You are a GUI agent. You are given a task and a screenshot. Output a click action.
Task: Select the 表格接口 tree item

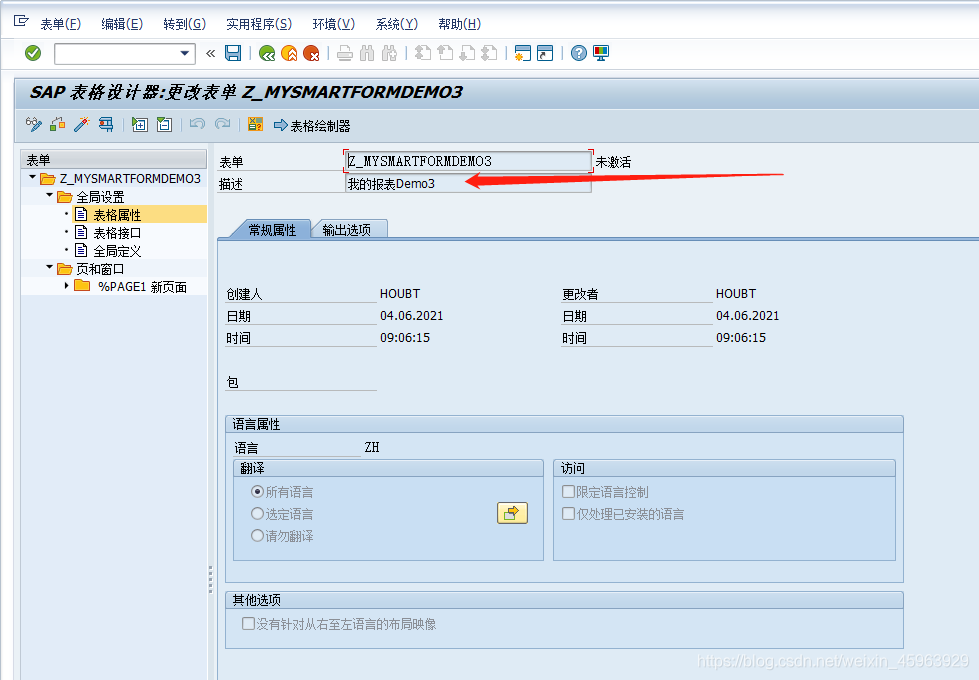point(117,233)
